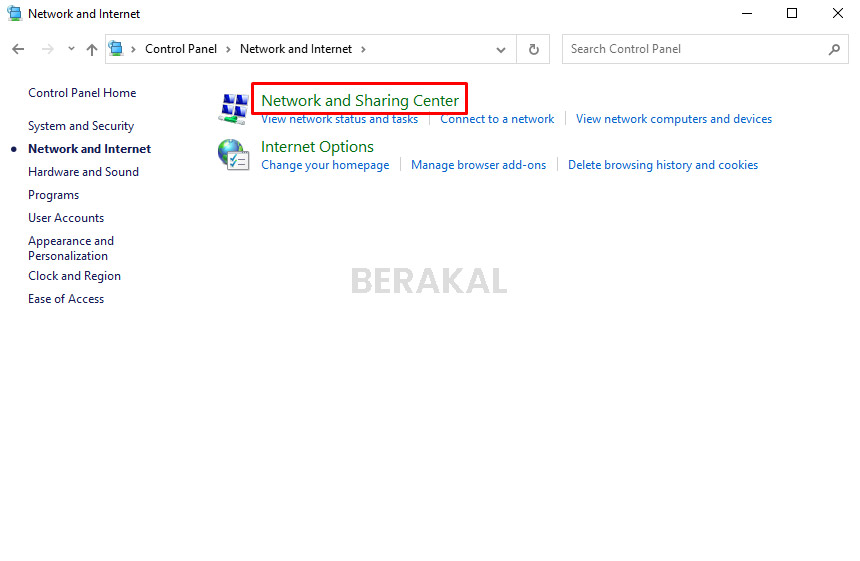Click the Network and Sharing Center icon
This screenshot has height=561, width=860.
point(234,108)
